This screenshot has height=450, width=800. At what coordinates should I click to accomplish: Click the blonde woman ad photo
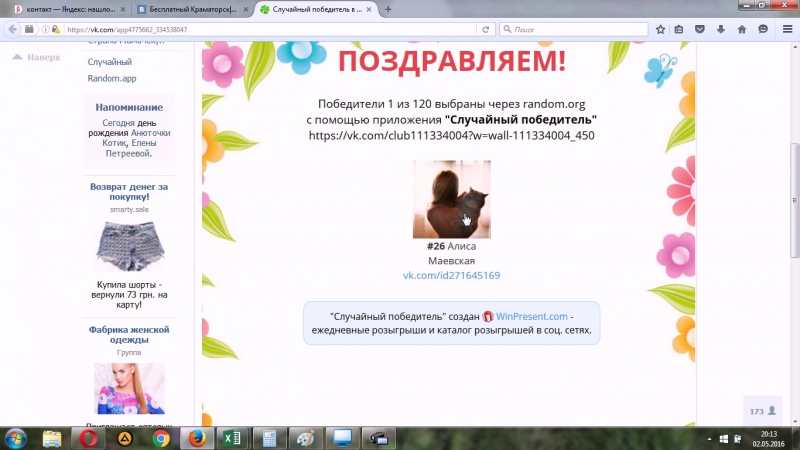tap(130, 389)
